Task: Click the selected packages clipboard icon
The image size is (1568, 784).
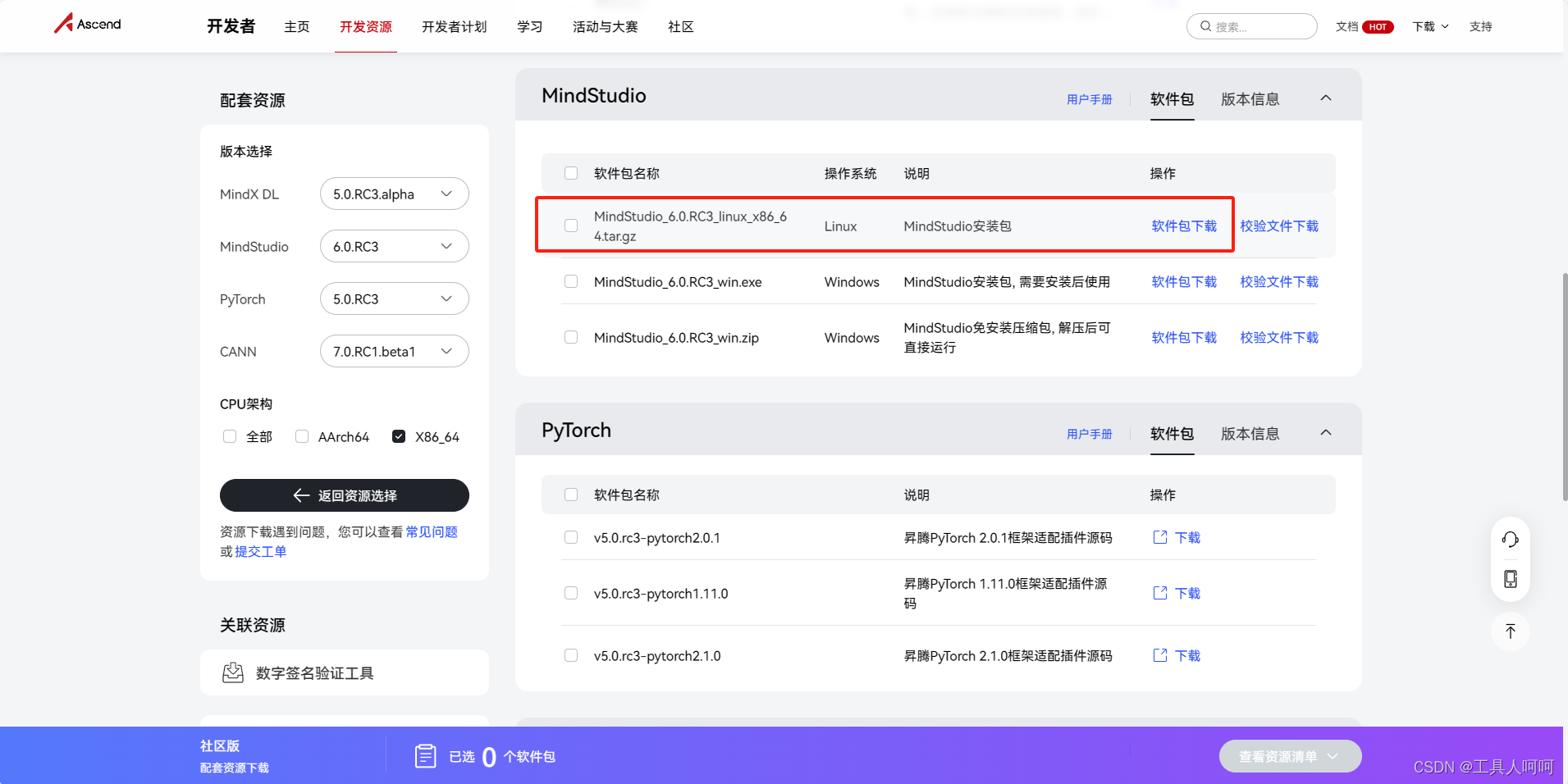Action: pos(425,755)
